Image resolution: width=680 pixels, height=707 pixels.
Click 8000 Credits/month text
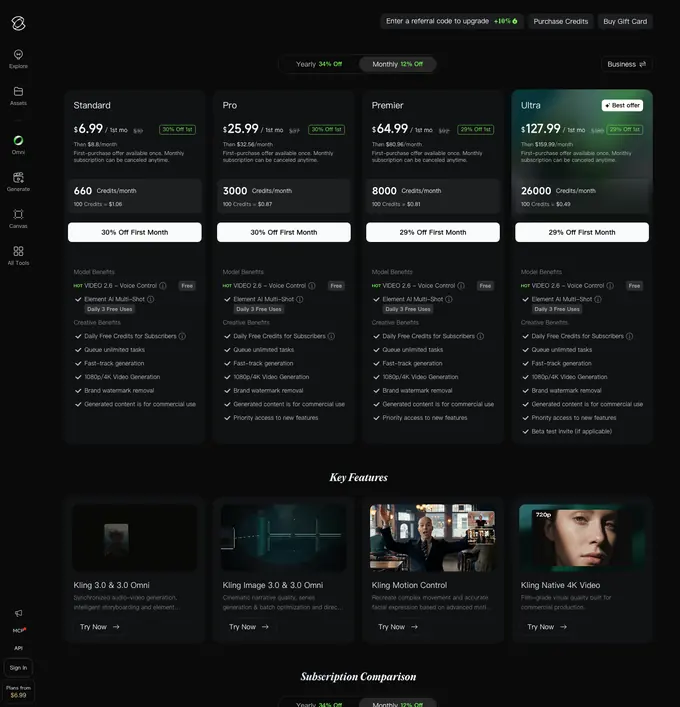tap(406, 191)
